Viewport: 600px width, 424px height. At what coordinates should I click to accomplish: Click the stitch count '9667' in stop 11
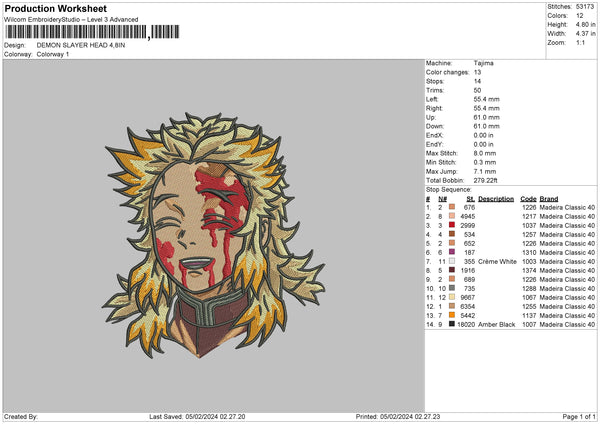click(x=468, y=297)
